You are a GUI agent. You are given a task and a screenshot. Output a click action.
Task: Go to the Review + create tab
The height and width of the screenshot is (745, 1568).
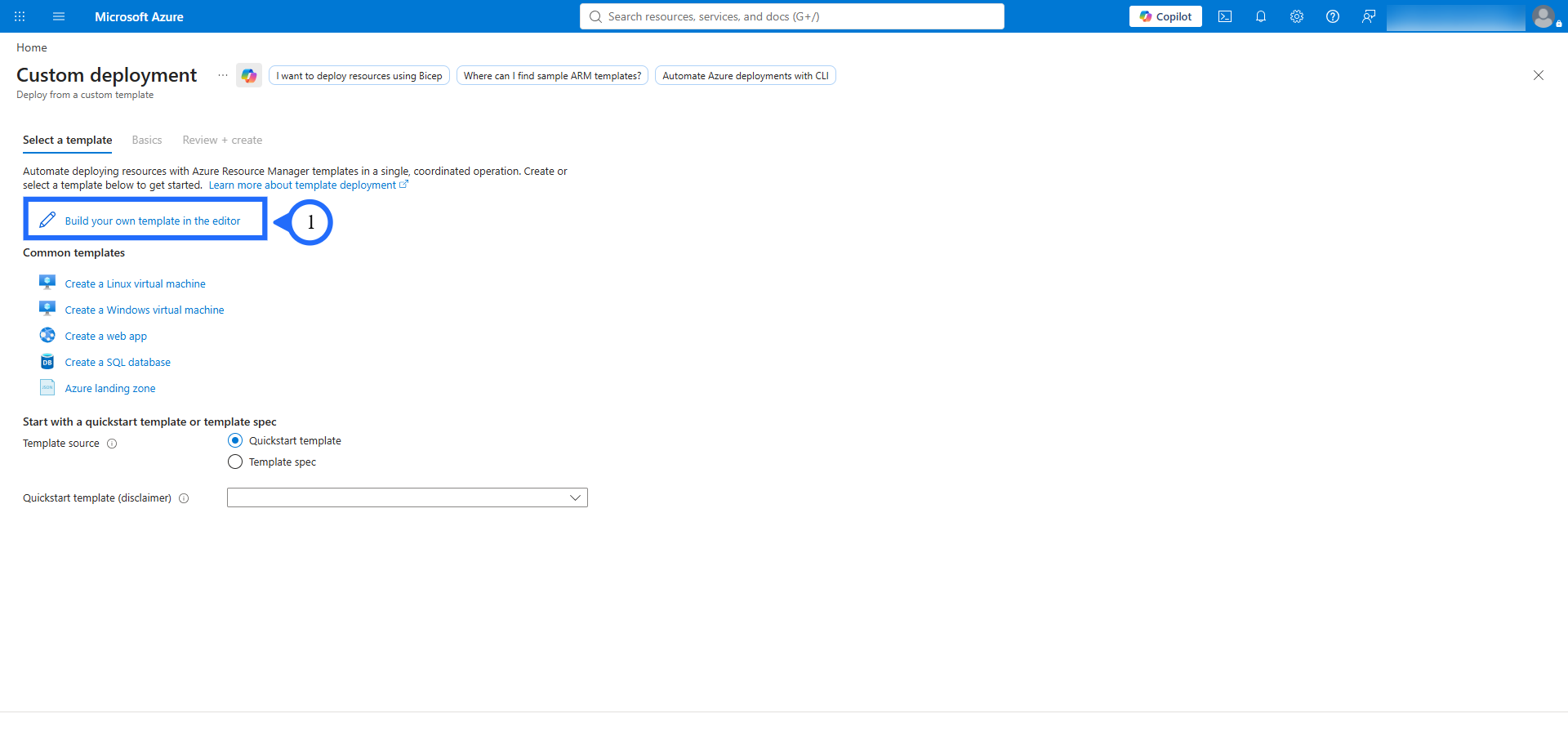pos(222,141)
